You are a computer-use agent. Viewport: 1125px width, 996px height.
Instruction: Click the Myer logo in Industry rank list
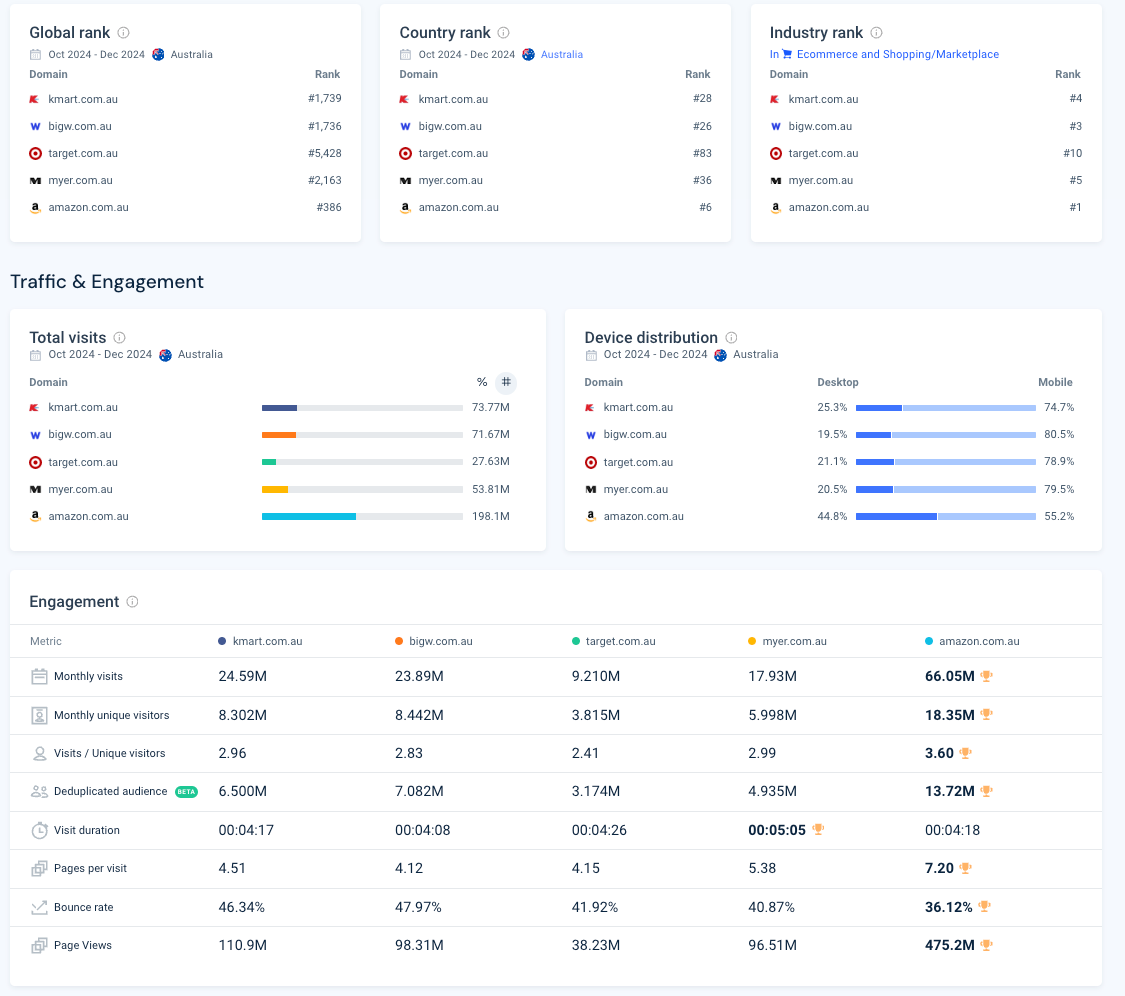[x=776, y=181]
